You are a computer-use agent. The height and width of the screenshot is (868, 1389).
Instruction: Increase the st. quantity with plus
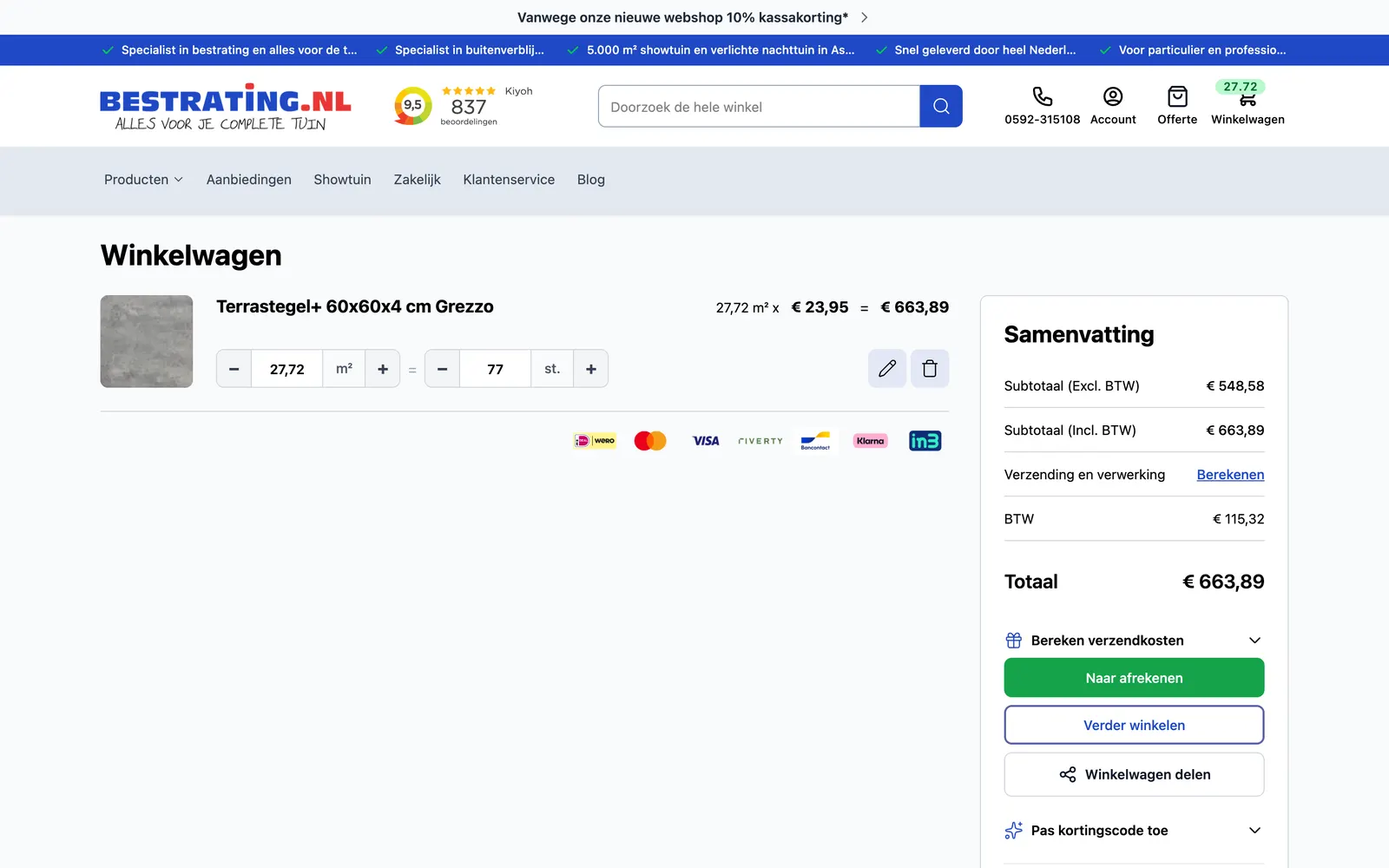pos(591,369)
